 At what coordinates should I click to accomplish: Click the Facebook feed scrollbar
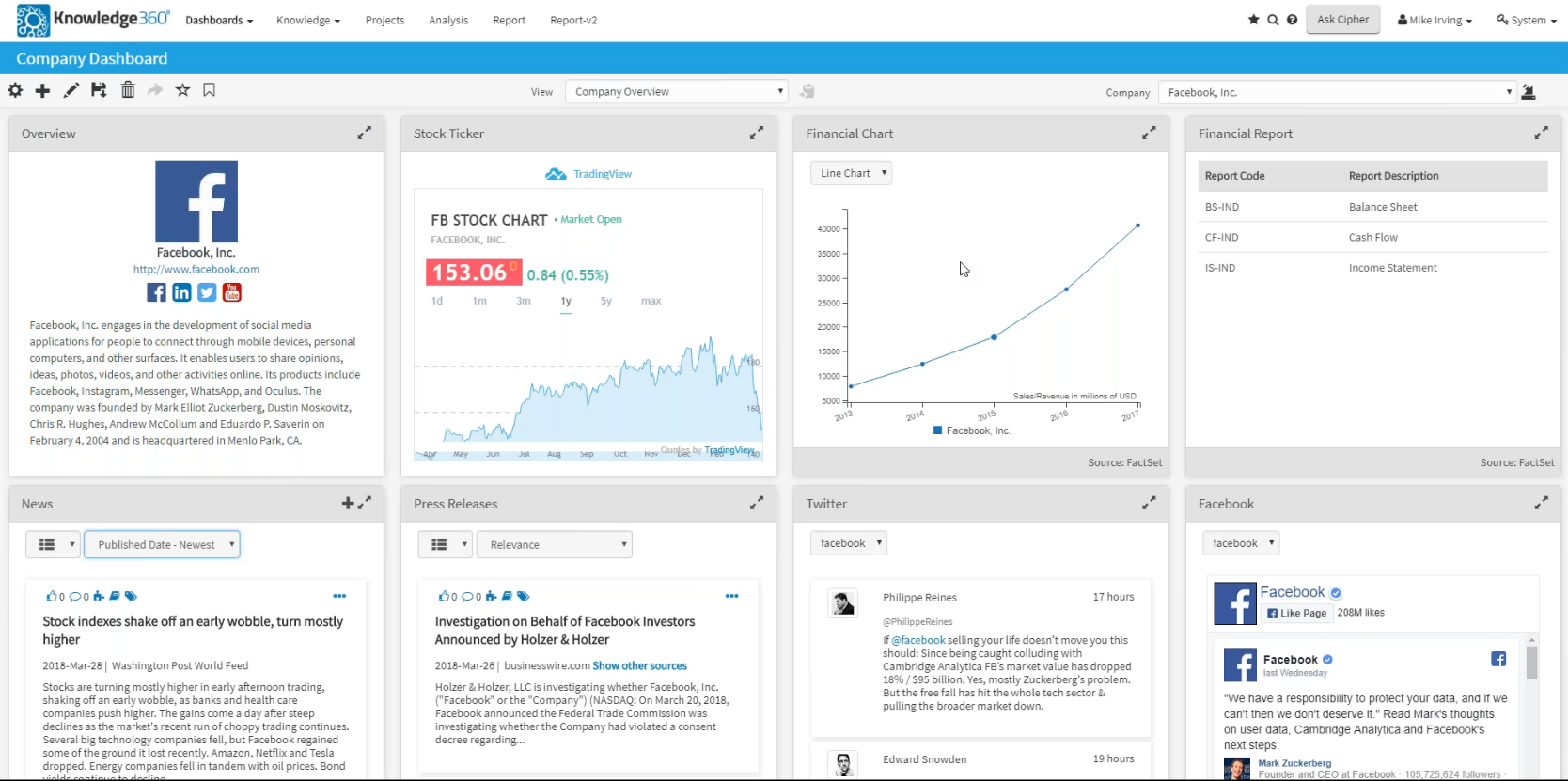coord(1532,662)
